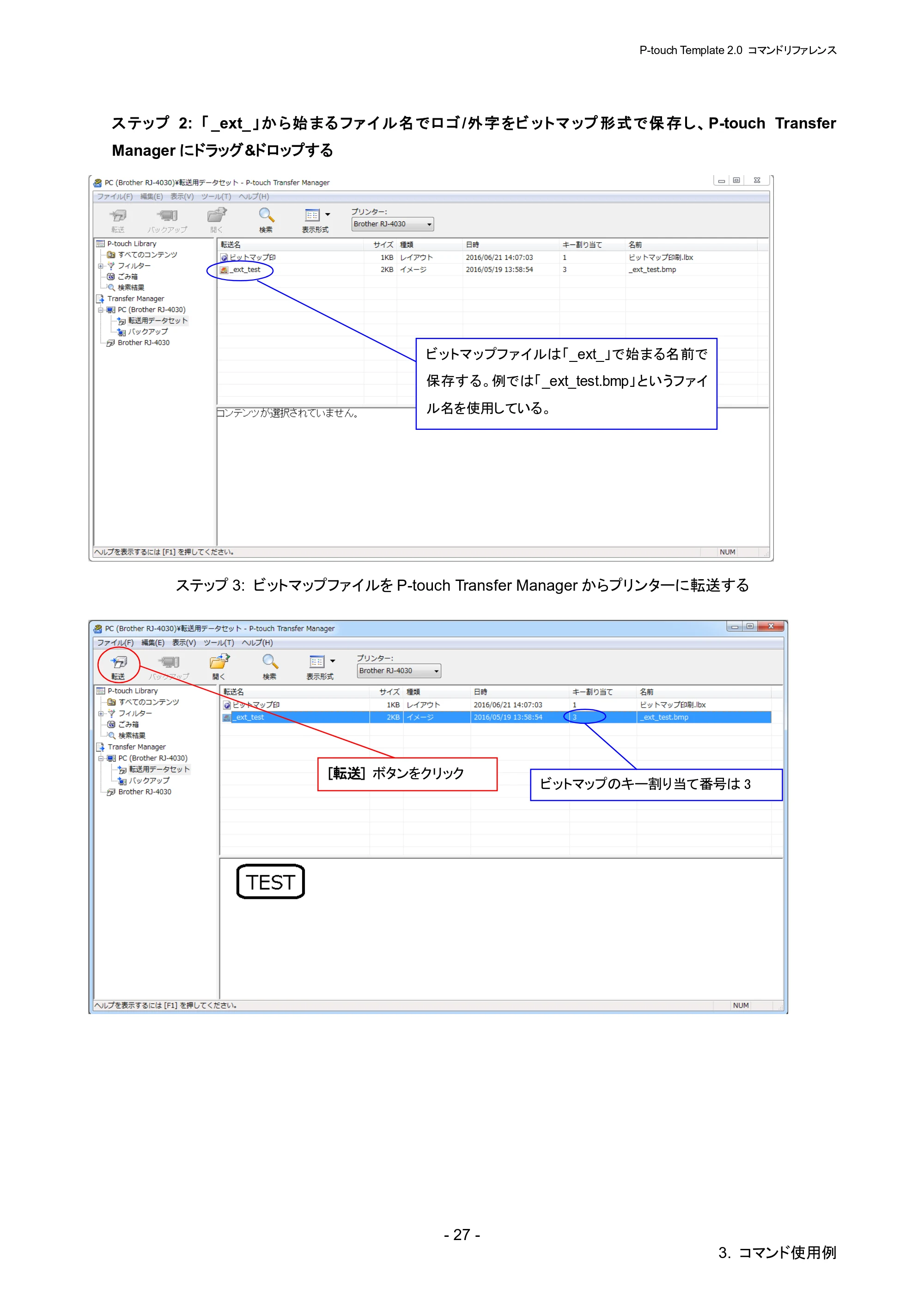
Task: Open the 編集(E) menu in Step 3 window
Action: click(152, 642)
